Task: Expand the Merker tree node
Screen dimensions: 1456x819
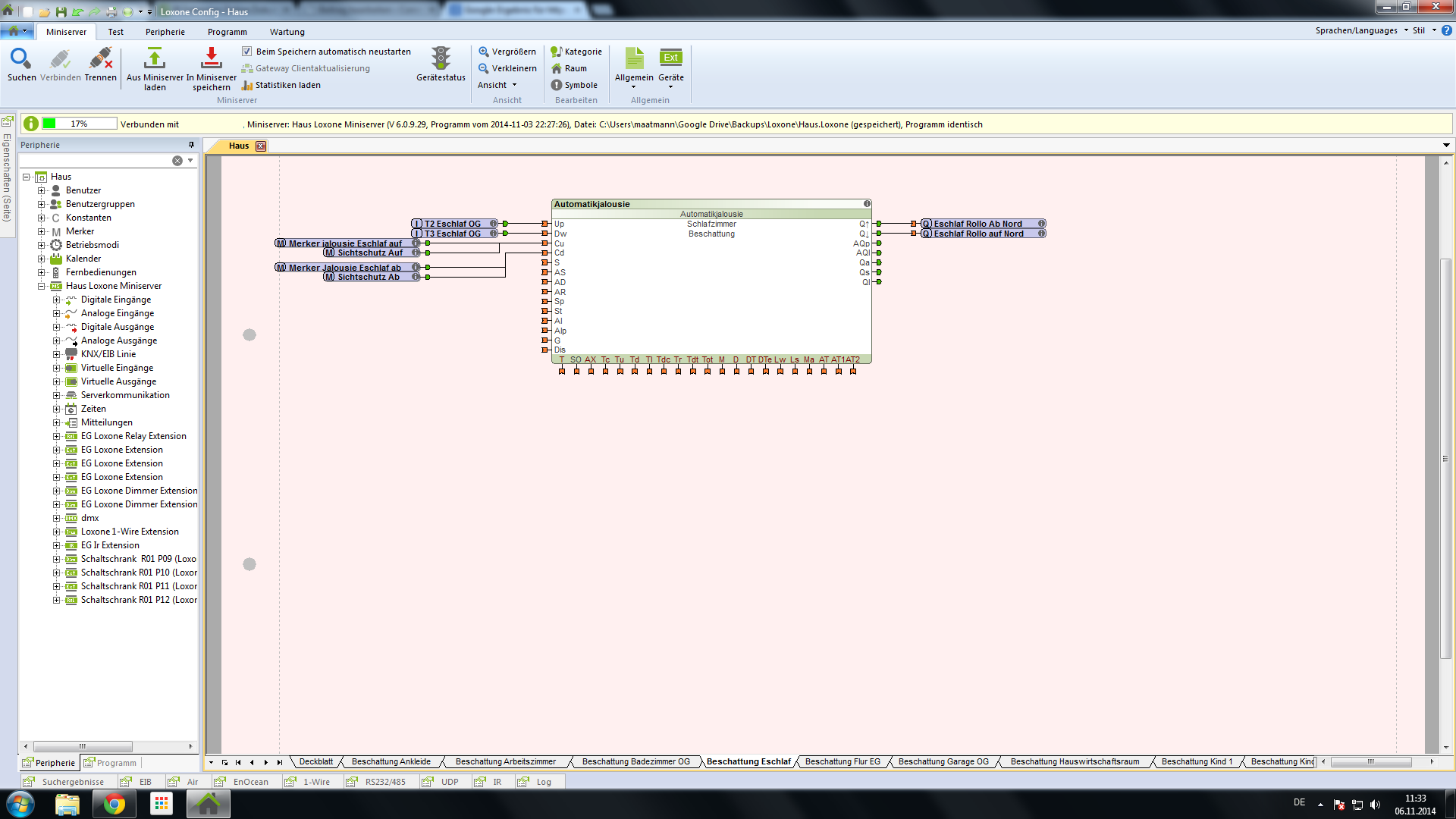Action: coord(42,231)
